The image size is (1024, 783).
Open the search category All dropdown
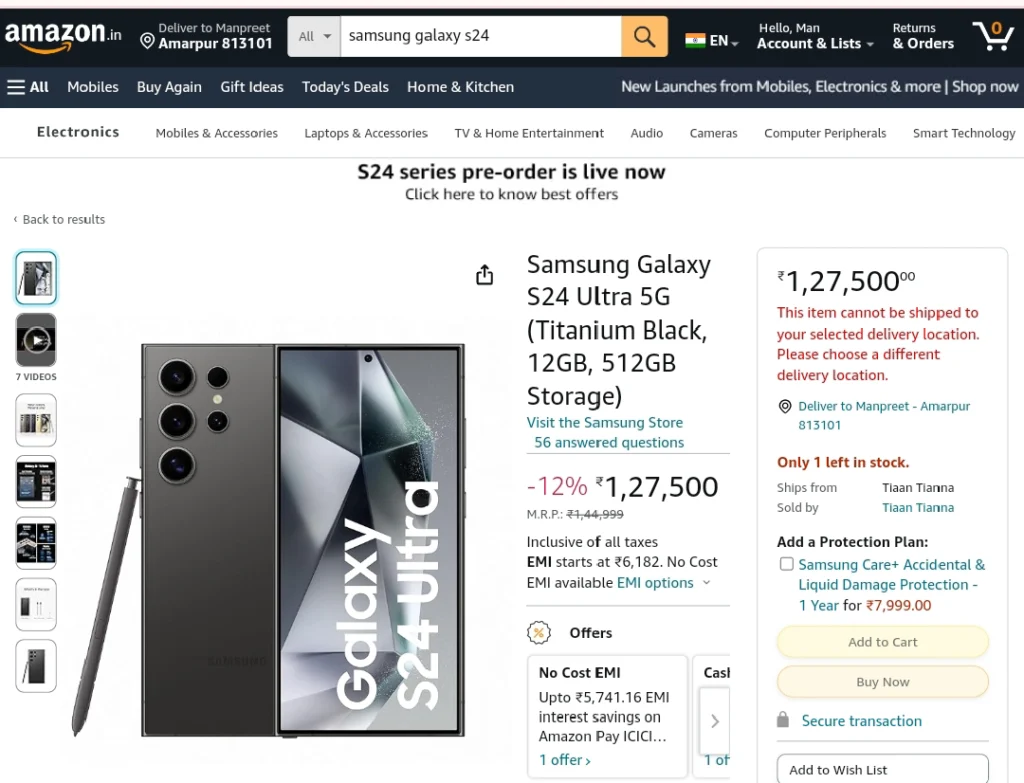(314, 37)
